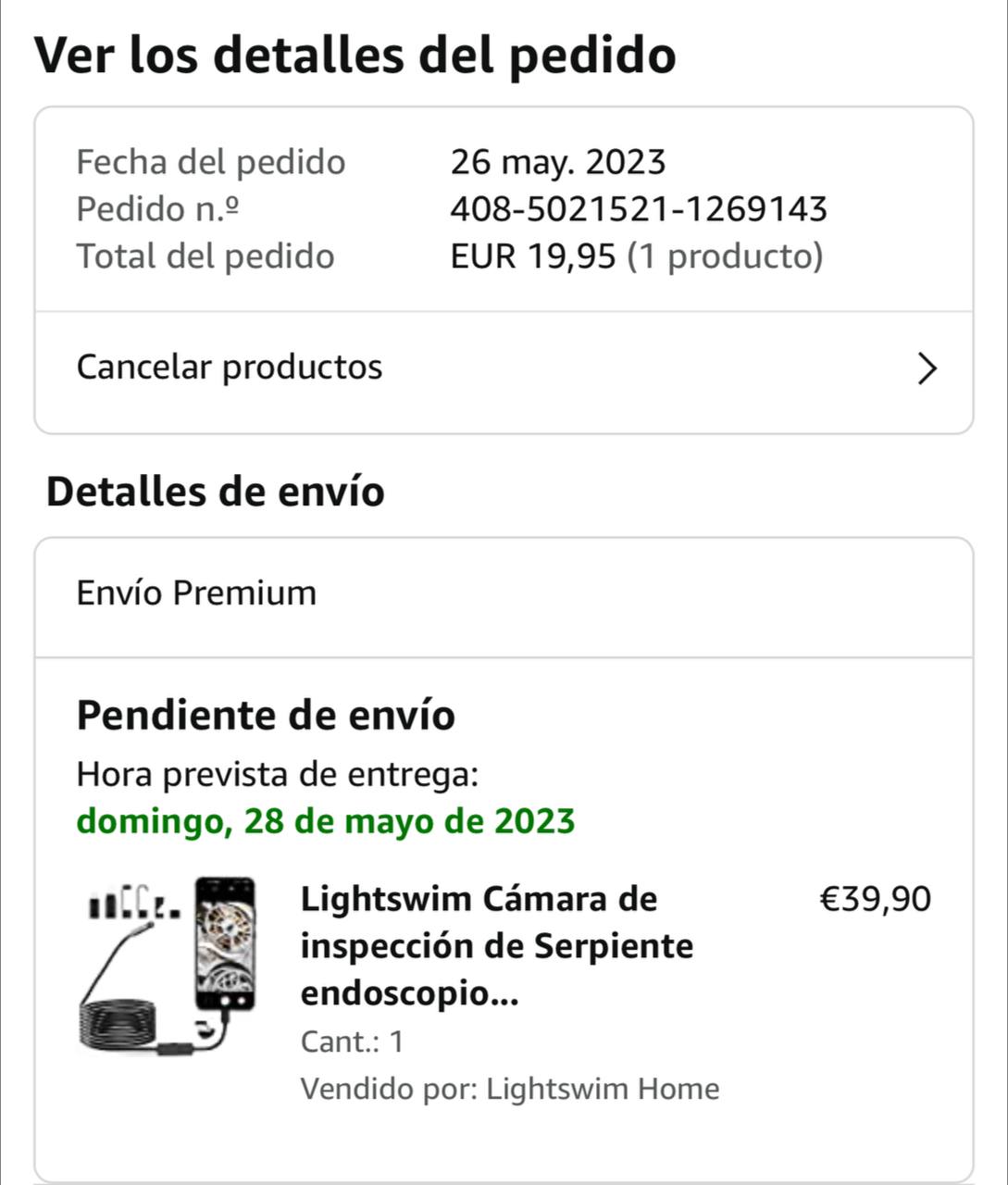1008x1185 pixels.
Task: Open the Lightswim Cámara de inspección product title
Action: tap(496, 945)
